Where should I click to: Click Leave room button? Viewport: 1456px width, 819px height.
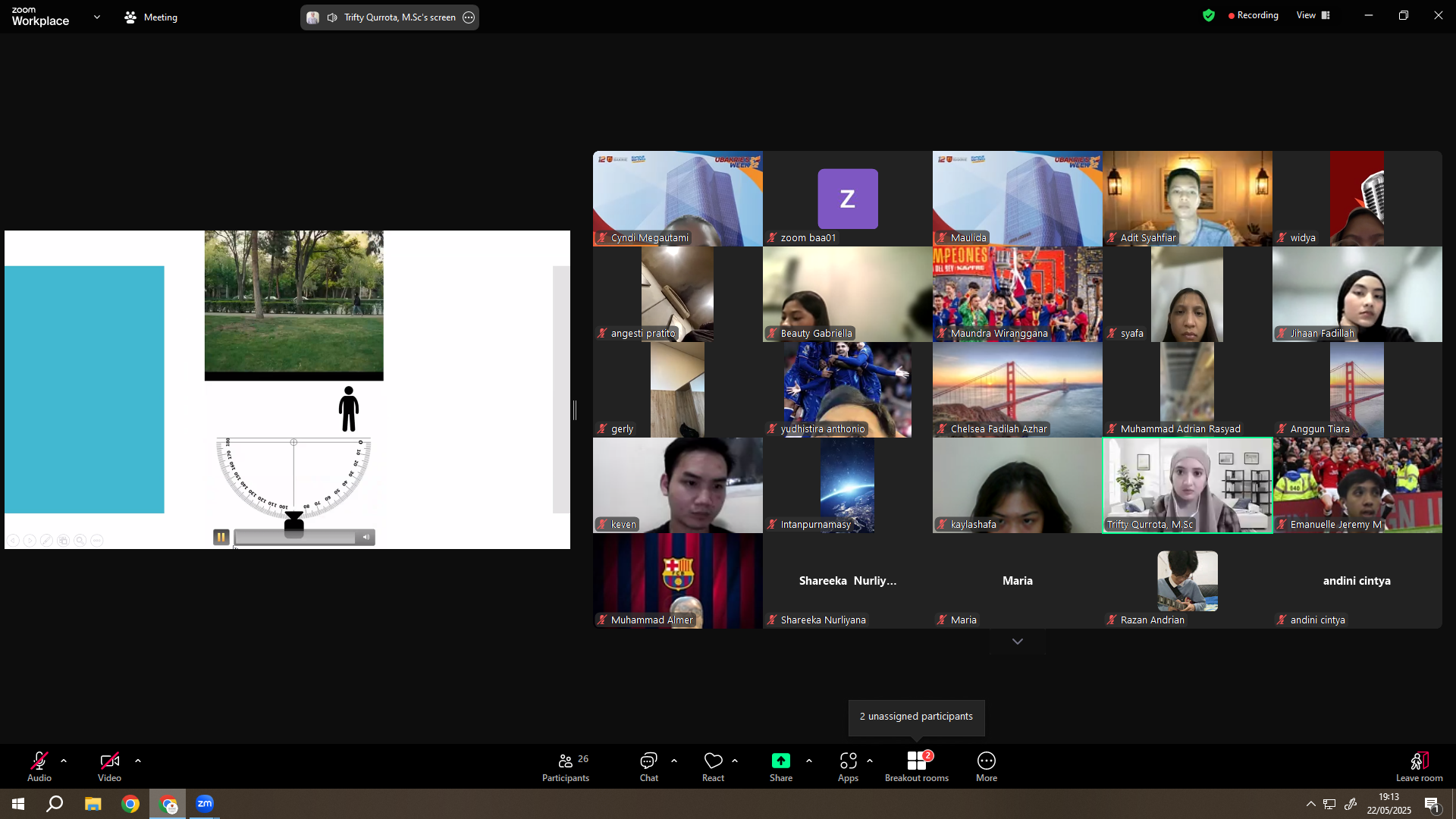(x=1419, y=767)
